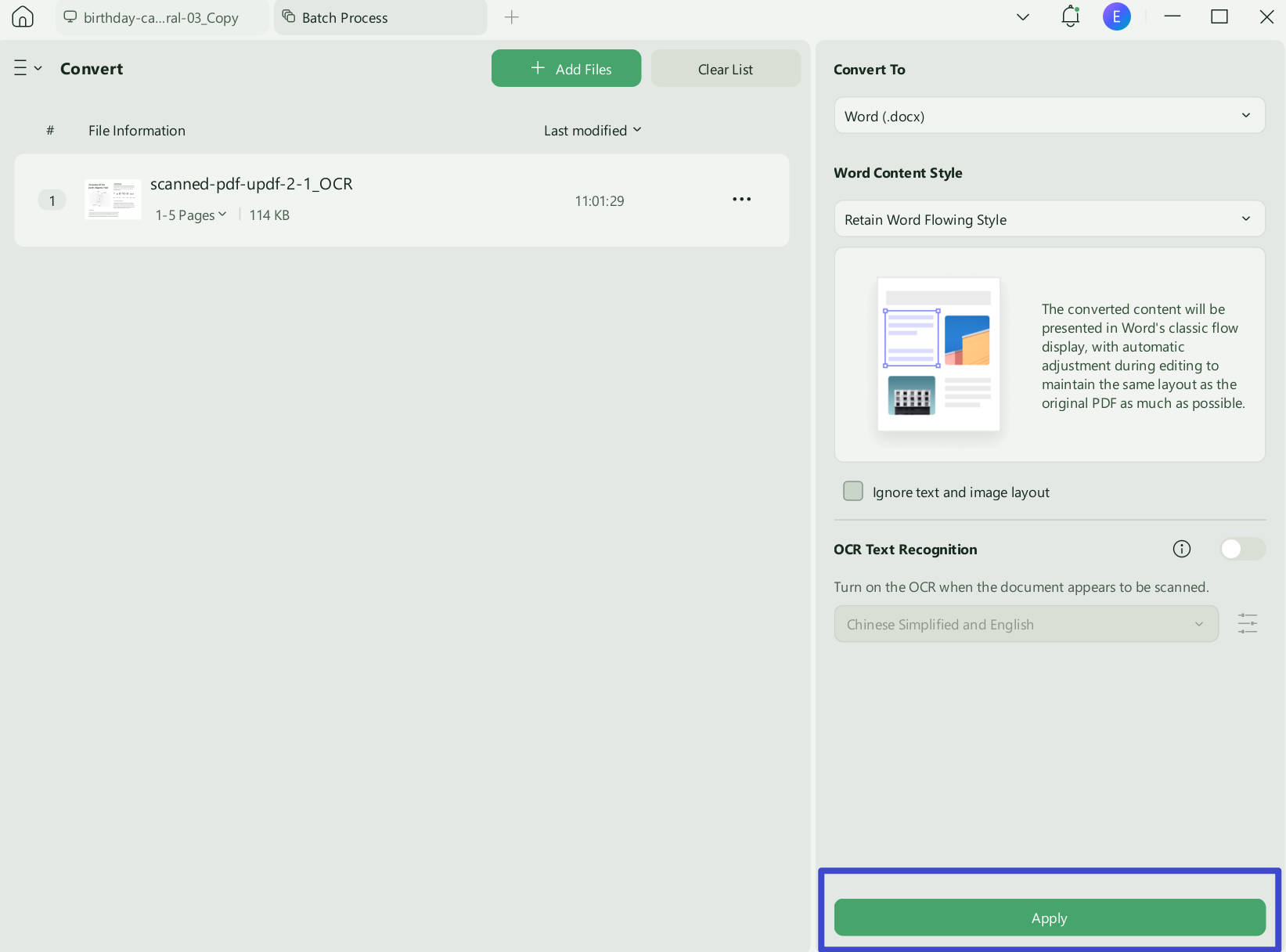Enable the OCR Text Recognition switch

click(1242, 549)
